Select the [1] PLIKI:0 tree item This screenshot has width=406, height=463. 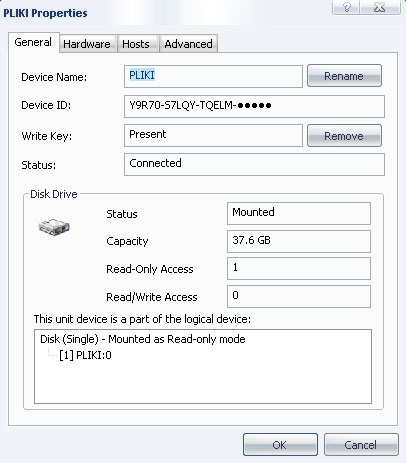(85, 355)
